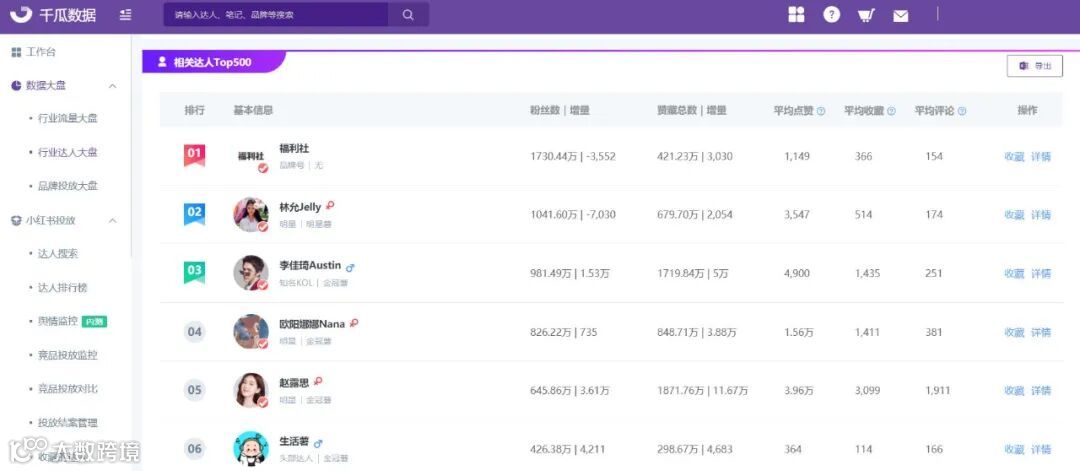Click the female gender icon by 林允Jelly
The width and height of the screenshot is (1080, 471).
click(x=331, y=206)
